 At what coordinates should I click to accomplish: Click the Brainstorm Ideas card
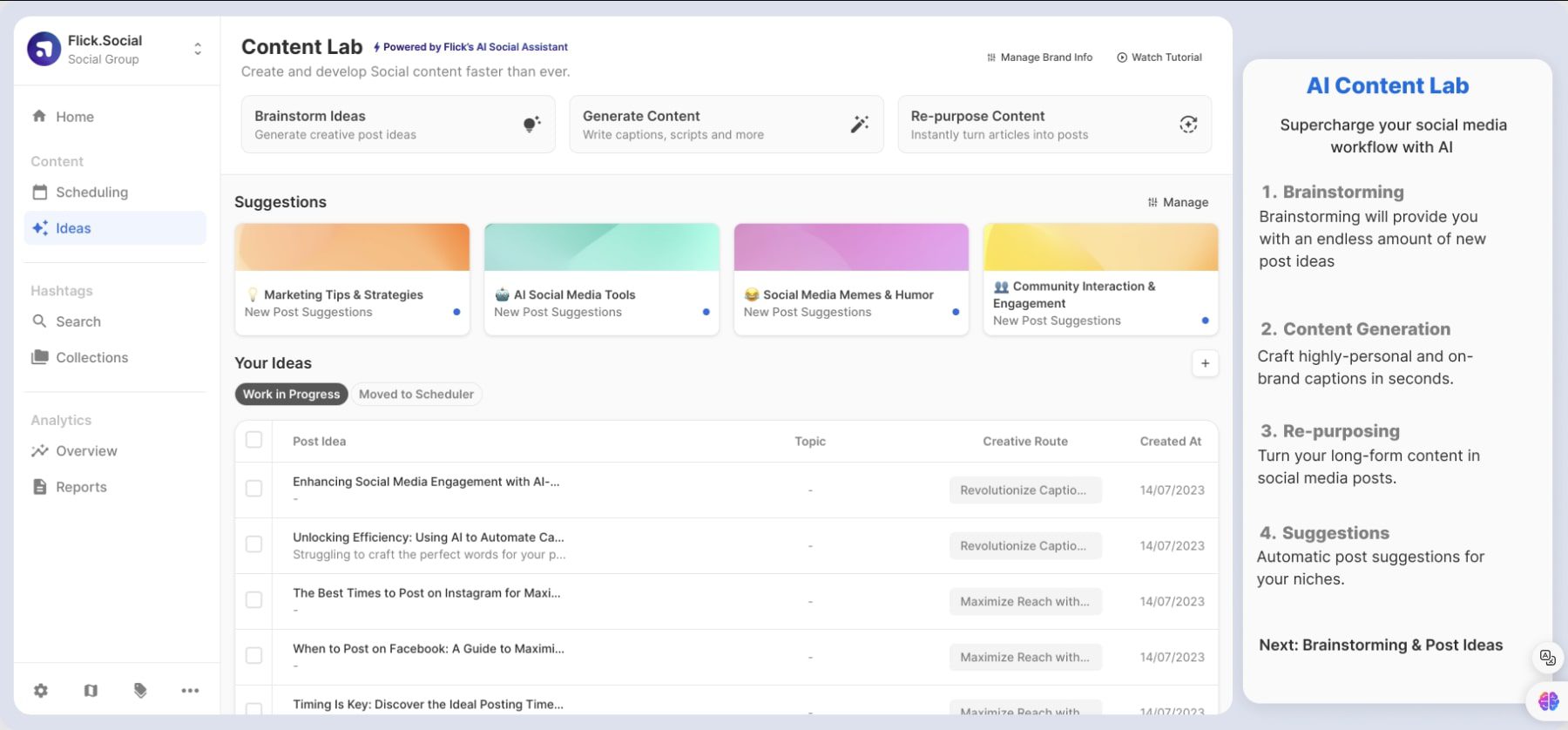397,125
